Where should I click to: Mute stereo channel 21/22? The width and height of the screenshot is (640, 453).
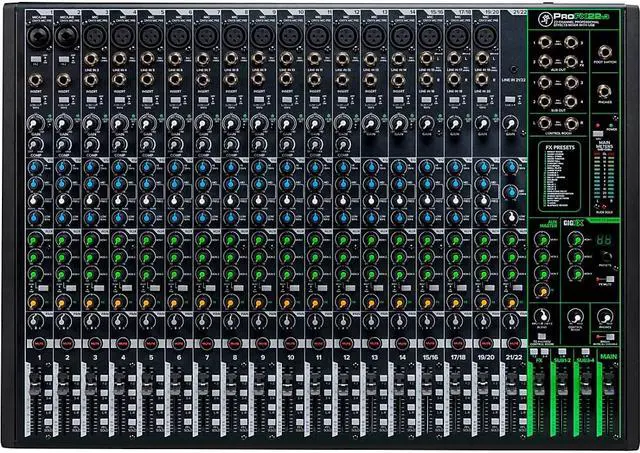pos(513,344)
